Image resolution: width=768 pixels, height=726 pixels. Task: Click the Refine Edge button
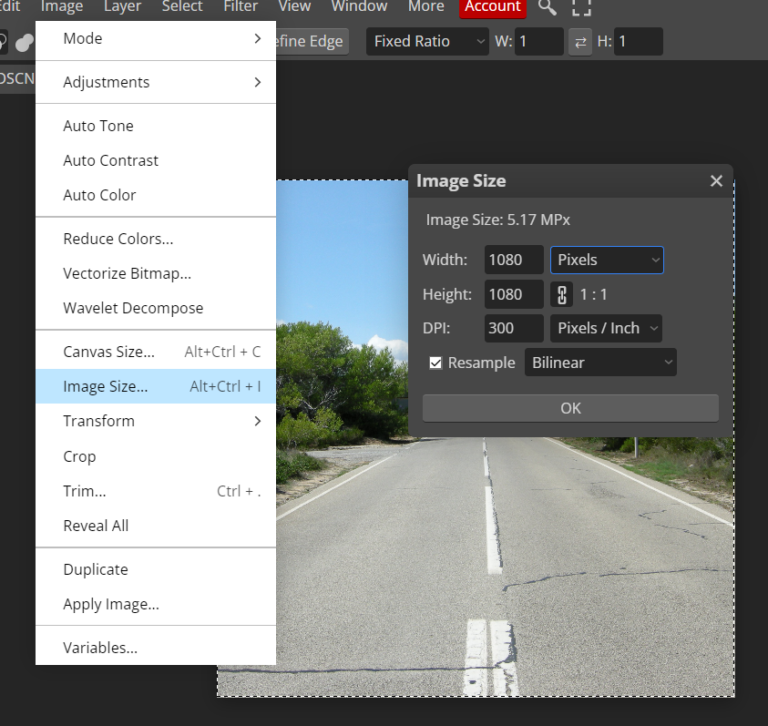(312, 42)
